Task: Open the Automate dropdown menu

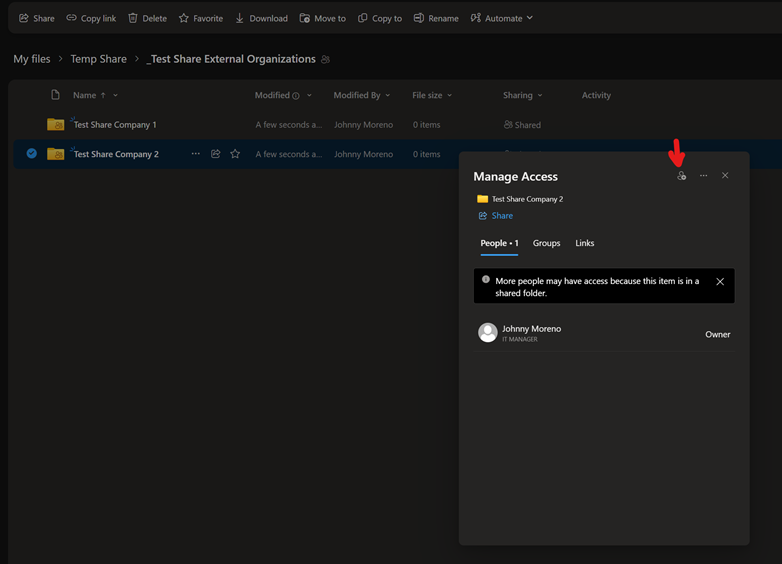Action: tap(502, 18)
